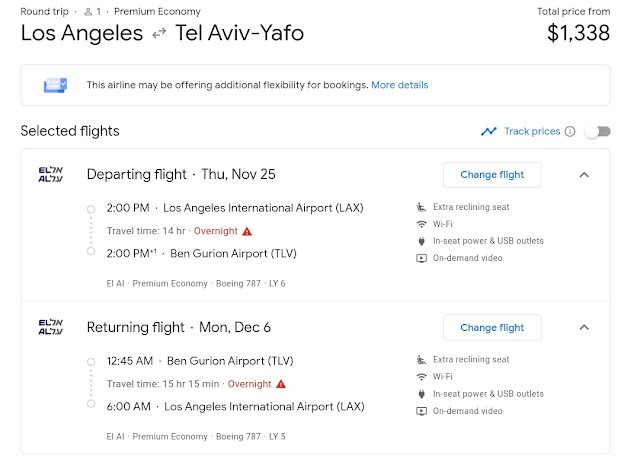This screenshot has height=468, width=640.
Task: Change the departing flight on Thu, Nov 25
Action: [x=492, y=175]
